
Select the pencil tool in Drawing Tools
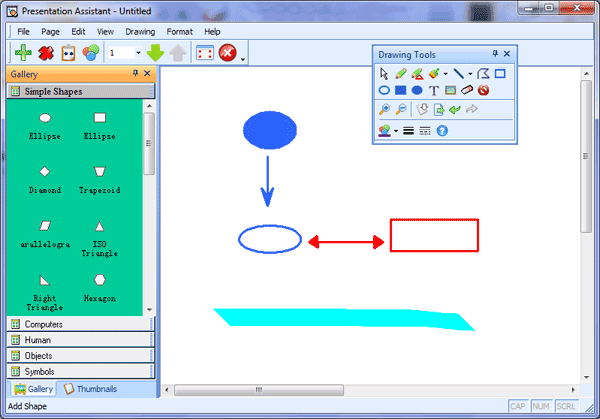pos(401,73)
